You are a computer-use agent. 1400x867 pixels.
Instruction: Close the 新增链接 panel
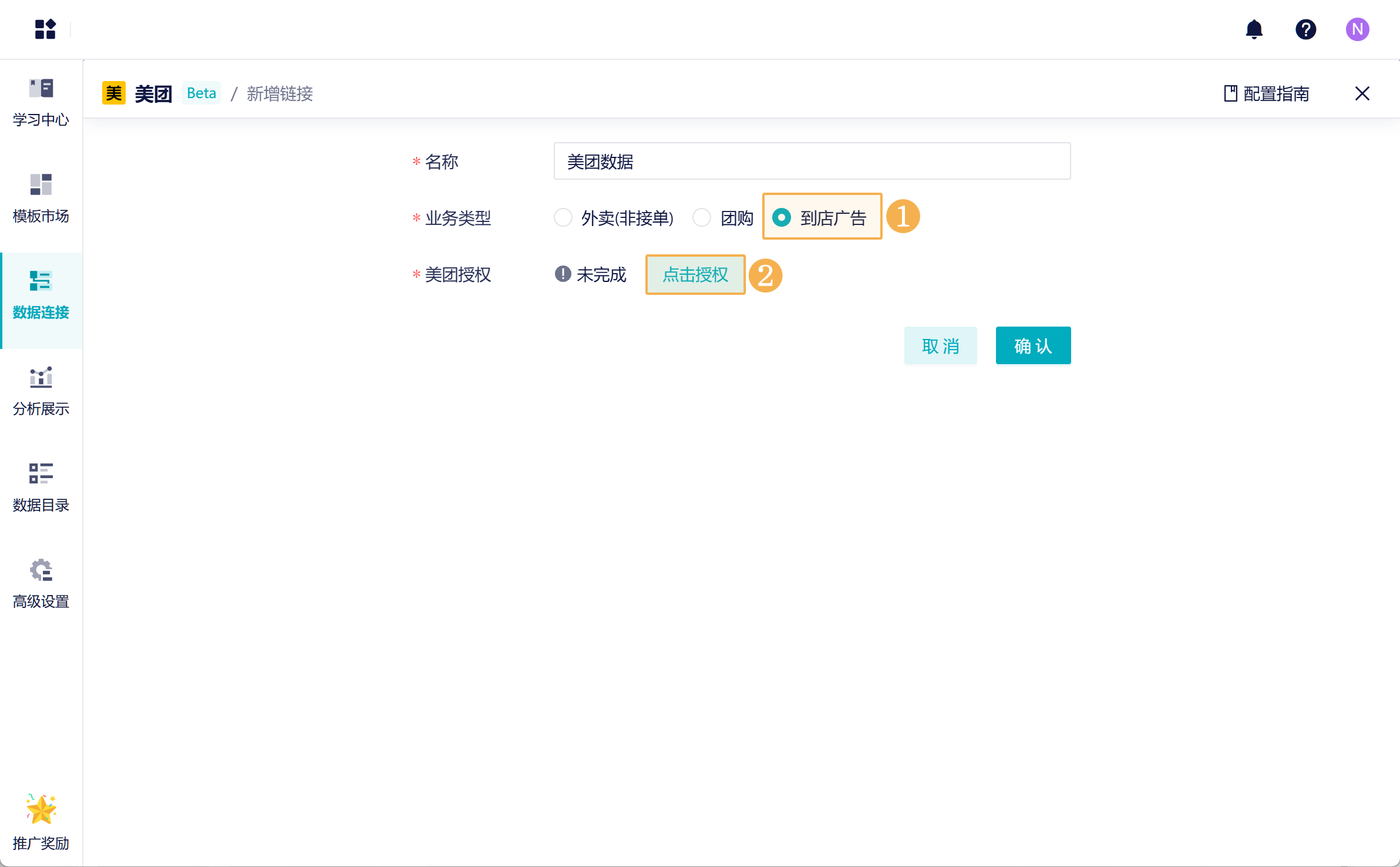coord(1362,93)
